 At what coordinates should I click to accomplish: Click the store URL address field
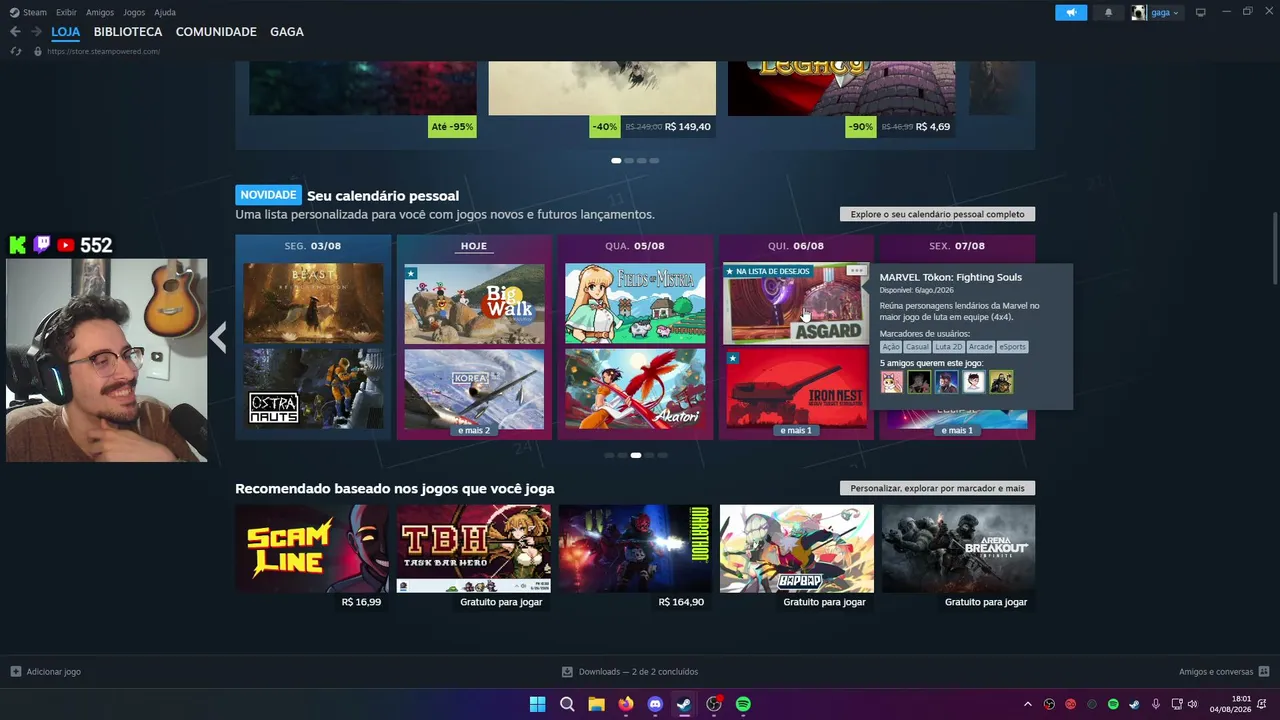click(x=103, y=52)
